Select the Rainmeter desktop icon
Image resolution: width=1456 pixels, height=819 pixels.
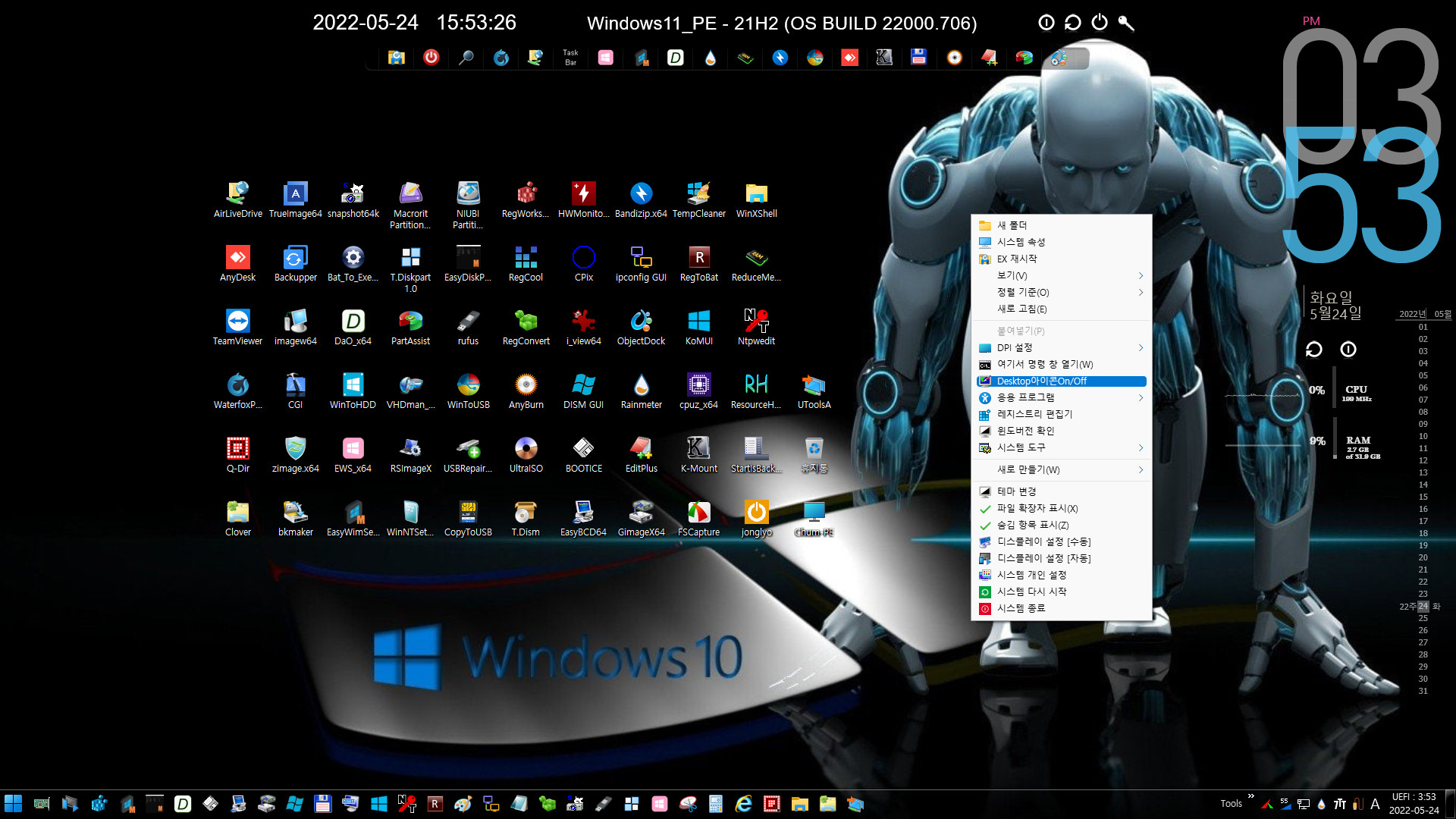[x=641, y=391]
